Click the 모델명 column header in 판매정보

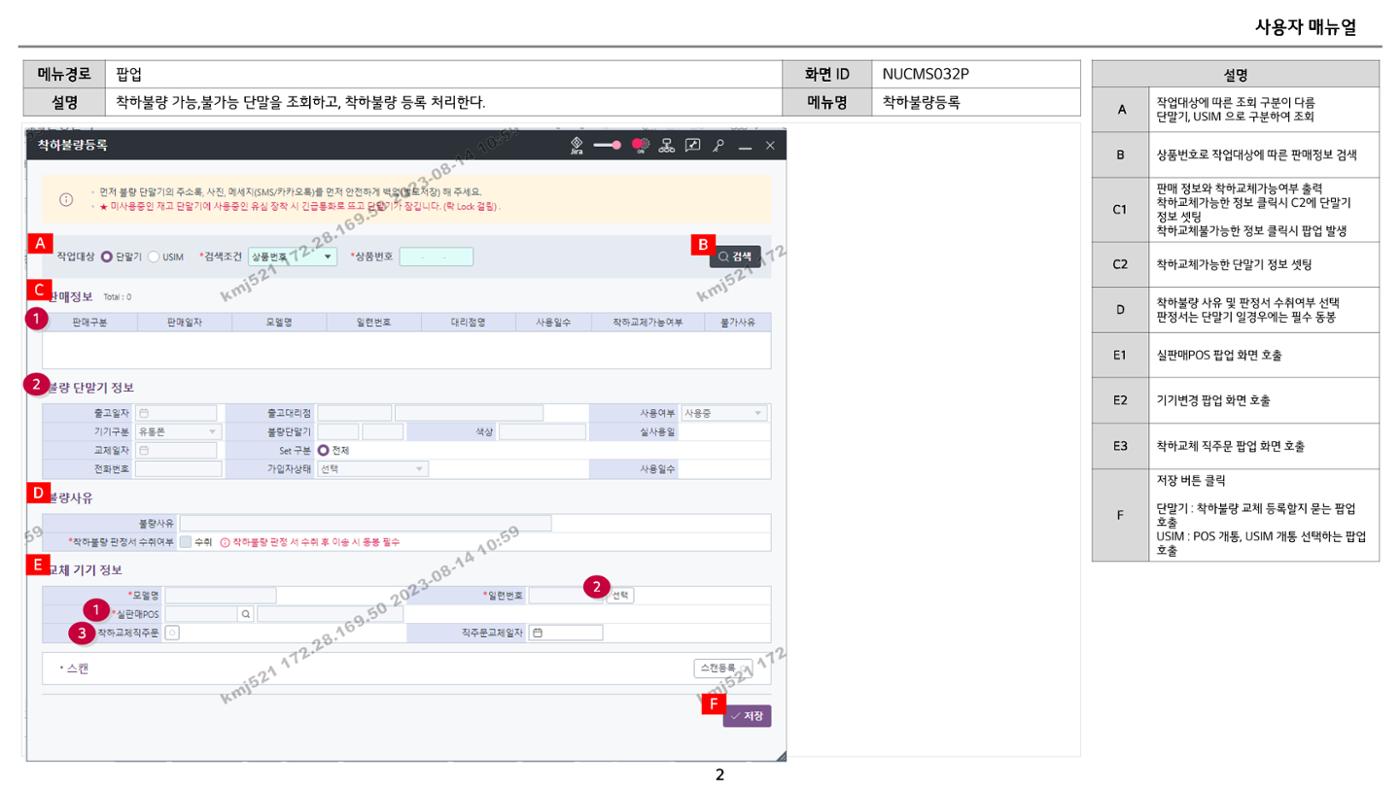click(x=279, y=322)
